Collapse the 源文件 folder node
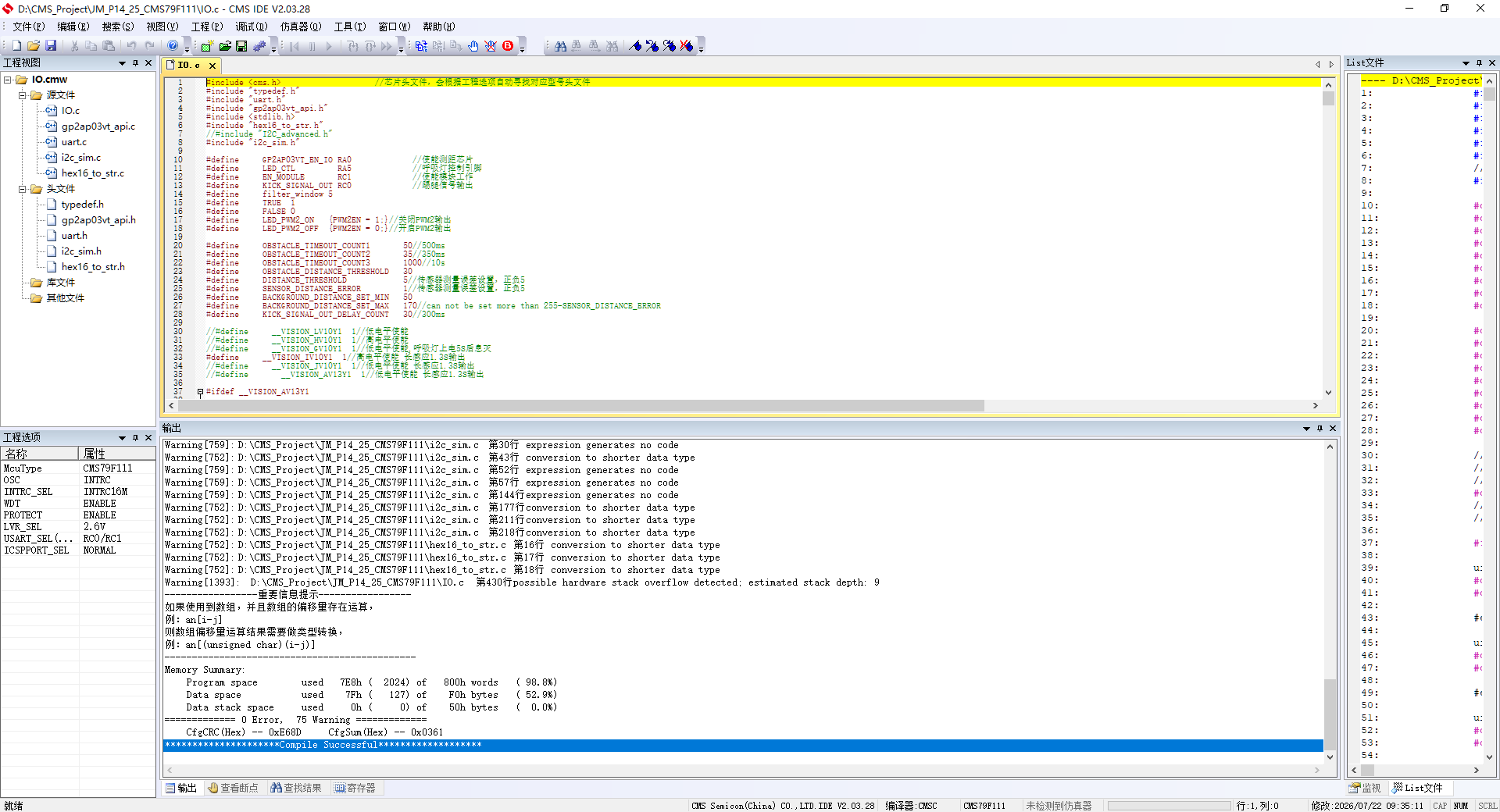1500x812 pixels. [23, 95]
